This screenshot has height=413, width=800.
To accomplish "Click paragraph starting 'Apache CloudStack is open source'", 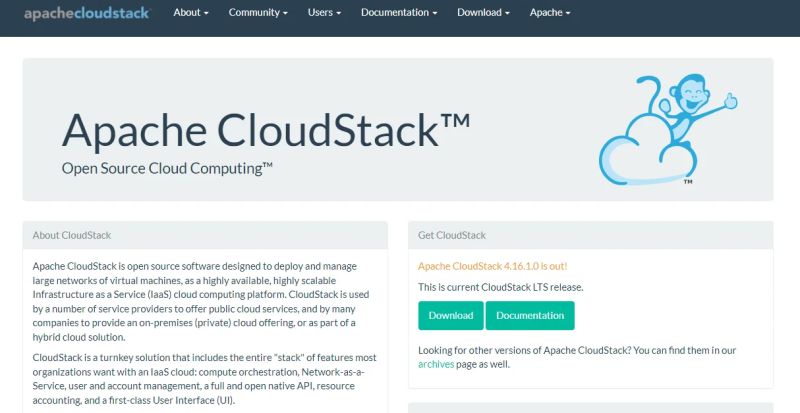I will (x=202, y=302).
